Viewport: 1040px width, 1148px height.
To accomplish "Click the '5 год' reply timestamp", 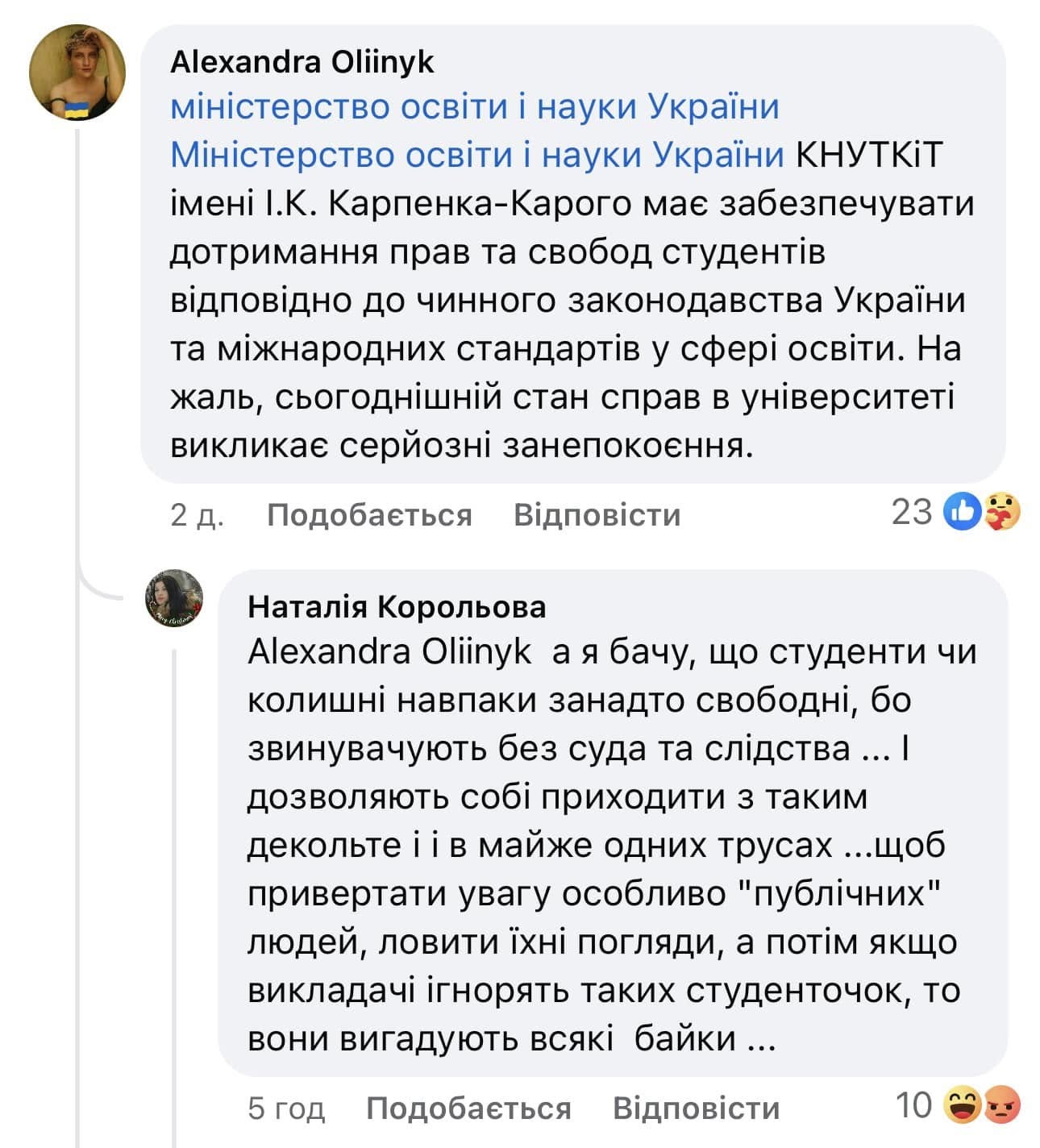I will pos(286,1108).
